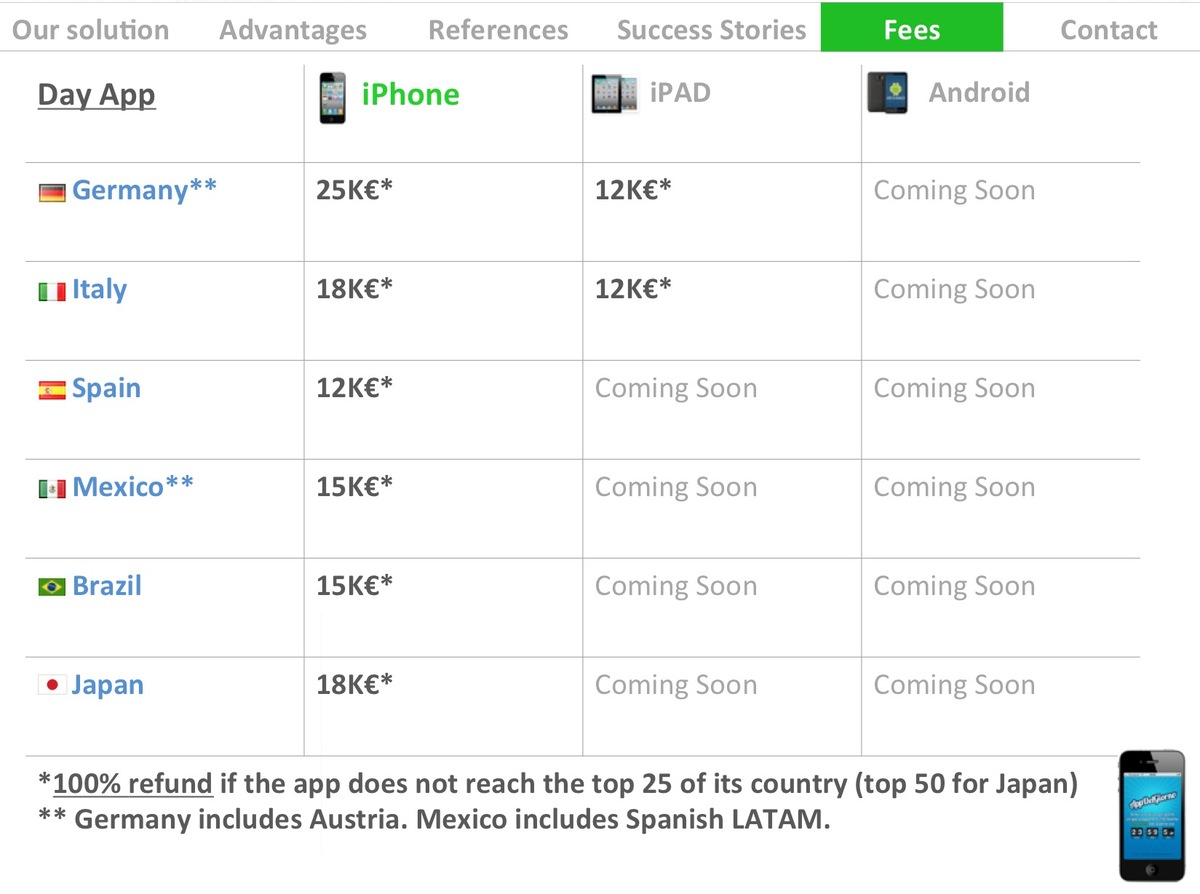Image resolution: width=1200 pixels, height=894 pixels.
Task: Click the Spanish flag icon
Action: pyautogui.click(x=52, y=391)
